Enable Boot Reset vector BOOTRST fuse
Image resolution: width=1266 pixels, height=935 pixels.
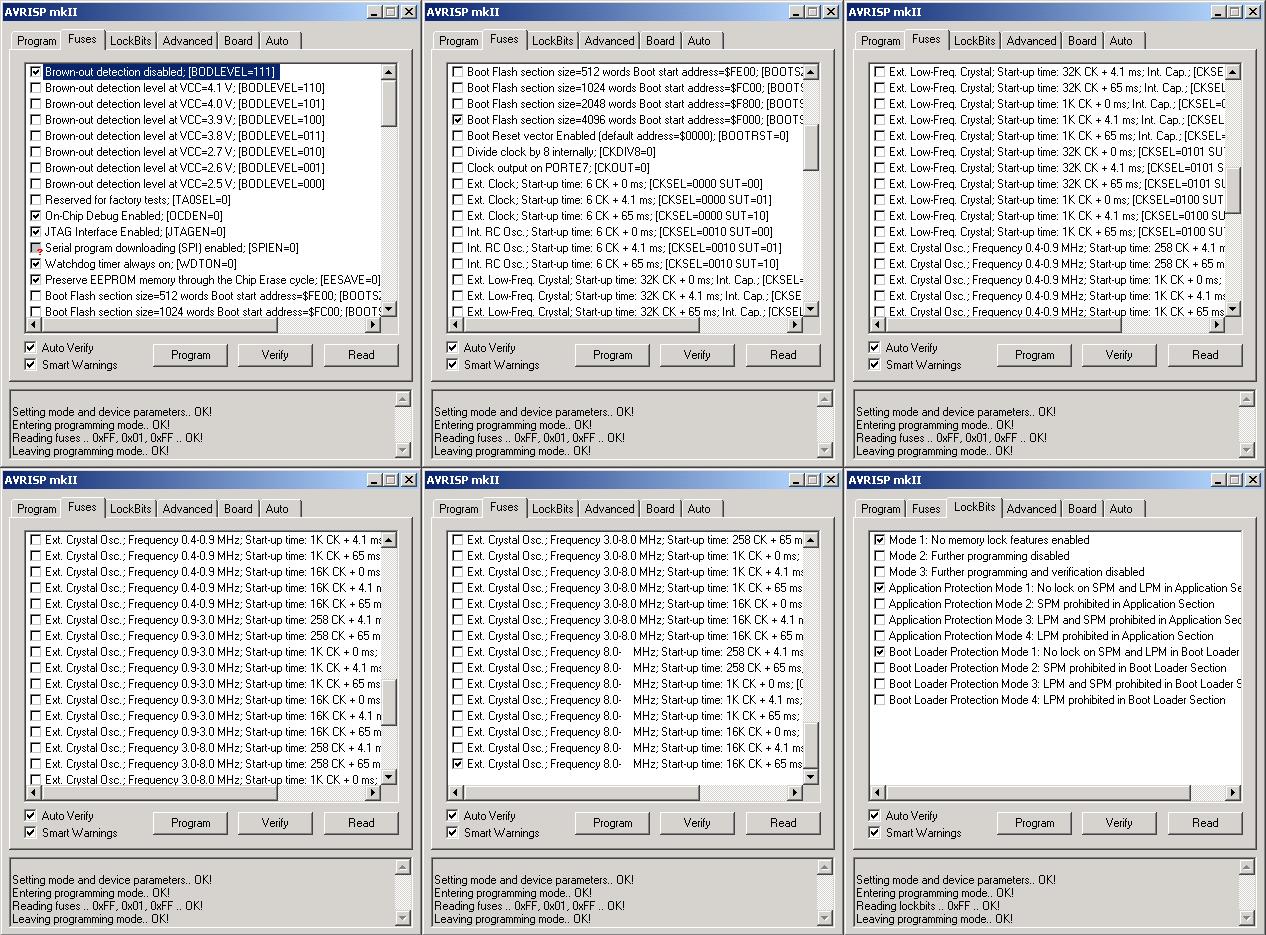(x=458, y=136)
